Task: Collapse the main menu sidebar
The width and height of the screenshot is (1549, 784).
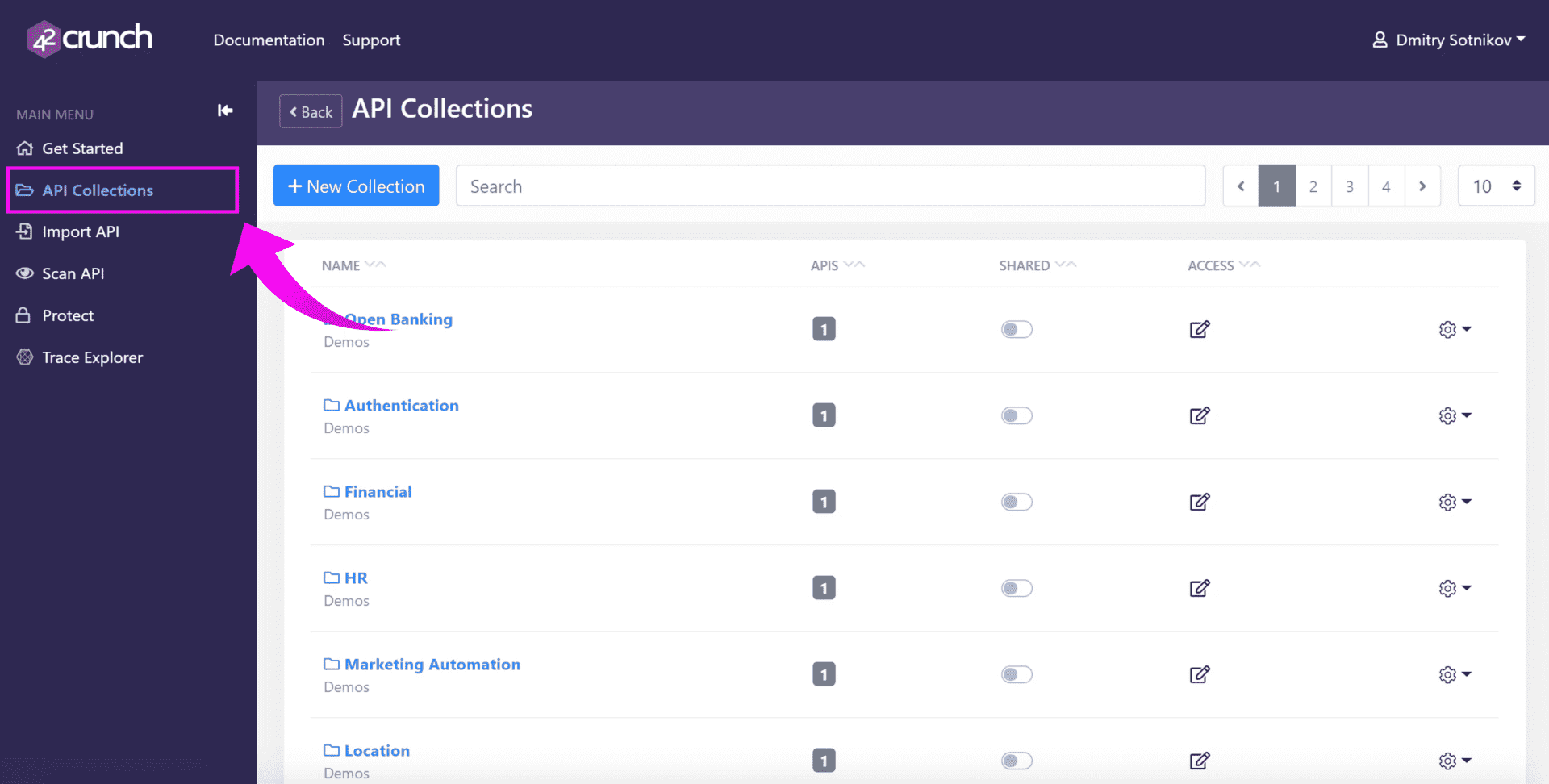Action: (224, 111)
